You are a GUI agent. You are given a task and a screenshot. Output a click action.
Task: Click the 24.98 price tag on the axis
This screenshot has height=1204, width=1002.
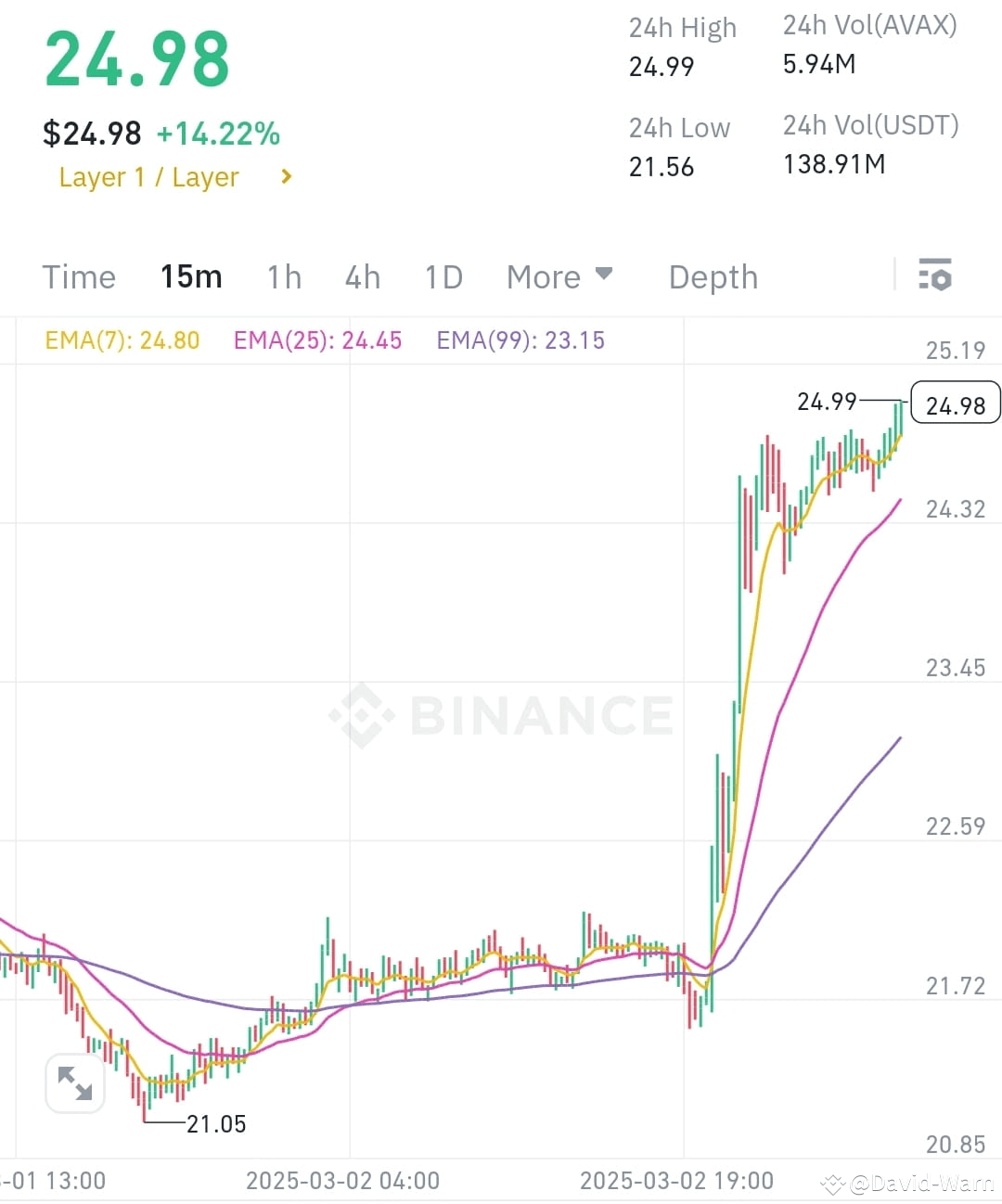[956, 403]
